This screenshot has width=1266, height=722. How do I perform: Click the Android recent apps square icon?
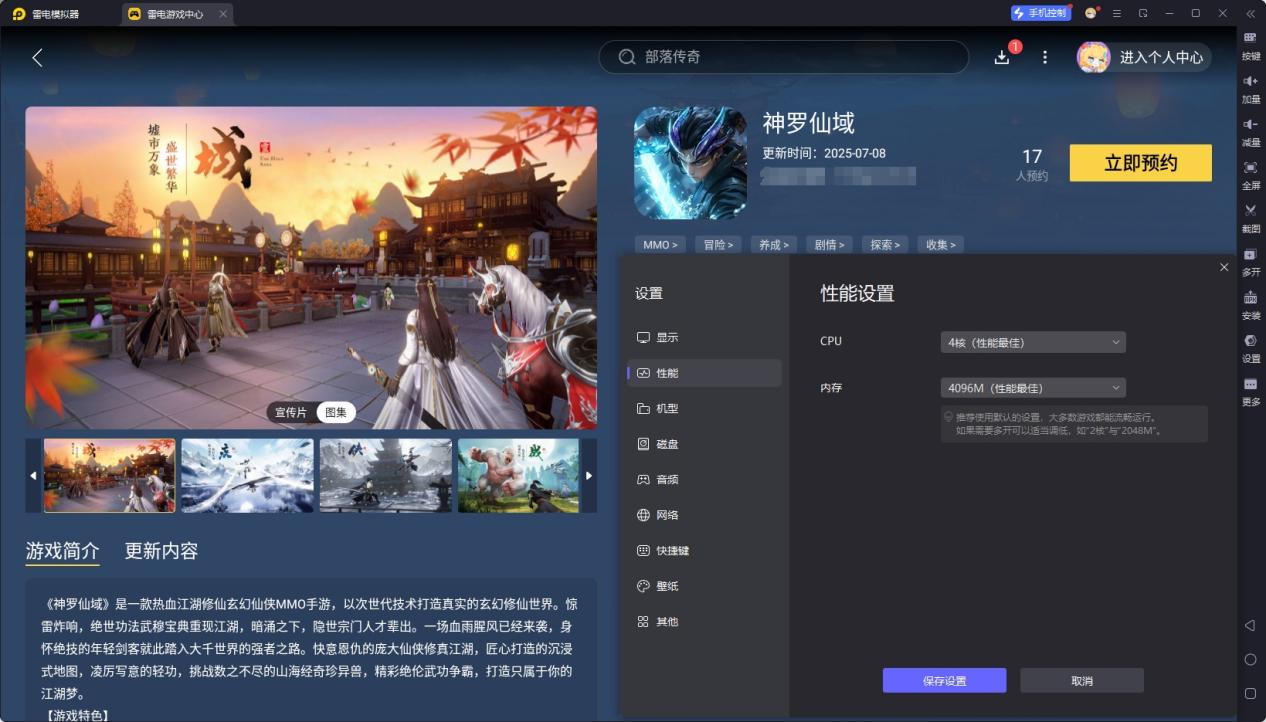coord(1250,693)
